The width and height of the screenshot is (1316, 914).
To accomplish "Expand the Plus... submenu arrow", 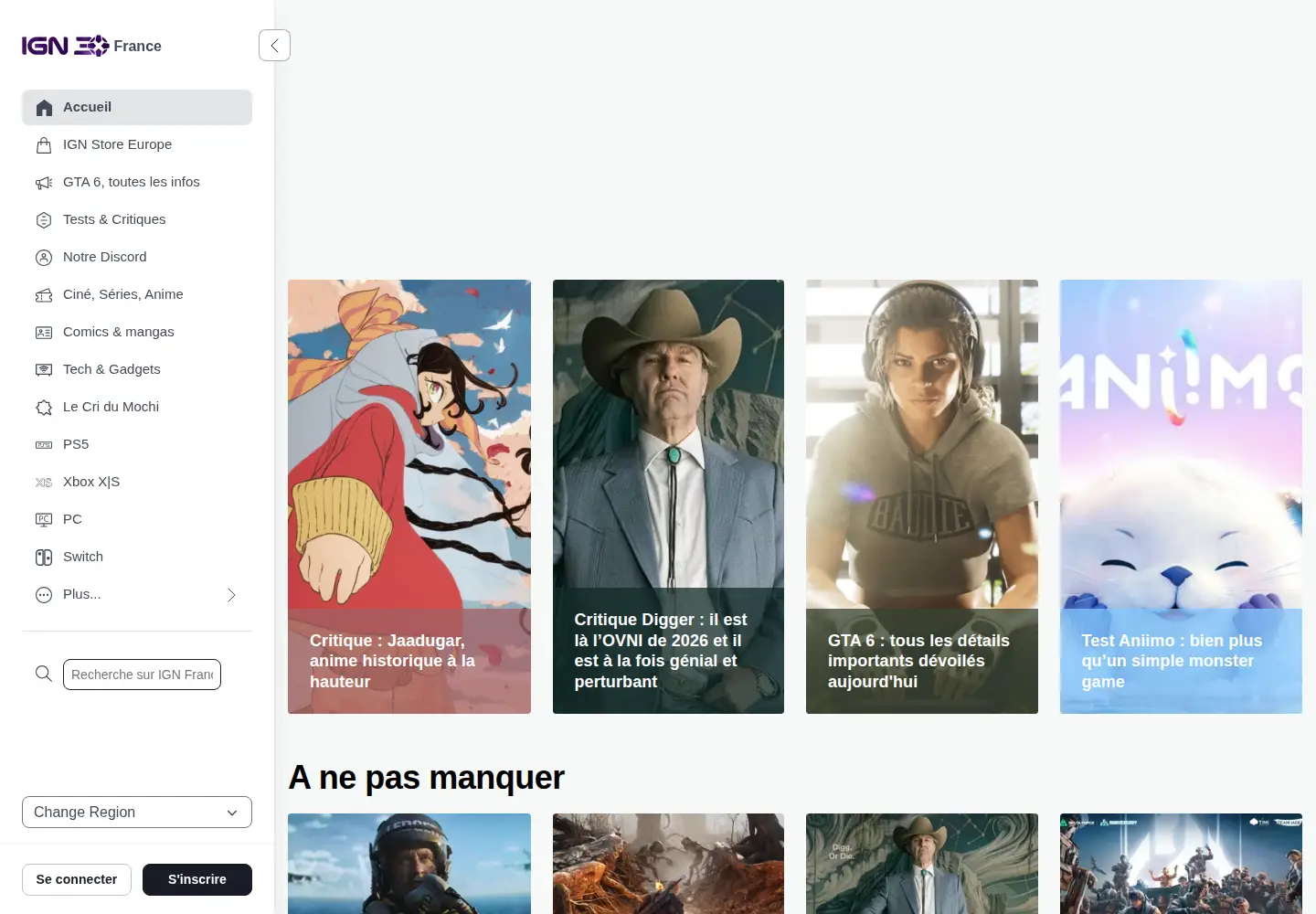I will [x=231, y=595].
